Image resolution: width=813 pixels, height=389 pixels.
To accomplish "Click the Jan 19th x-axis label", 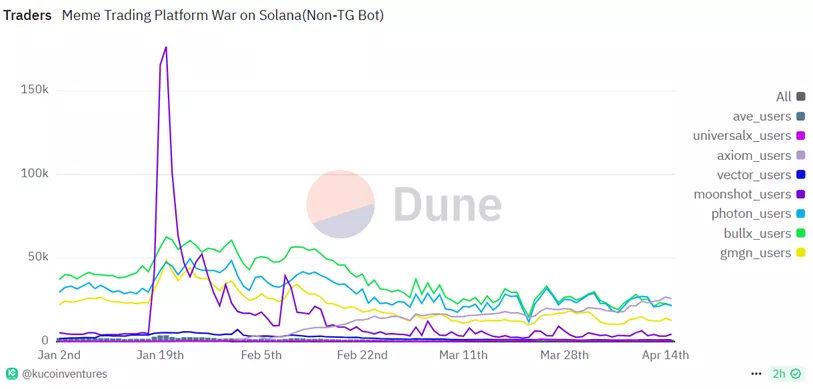I will coord(160,355).
